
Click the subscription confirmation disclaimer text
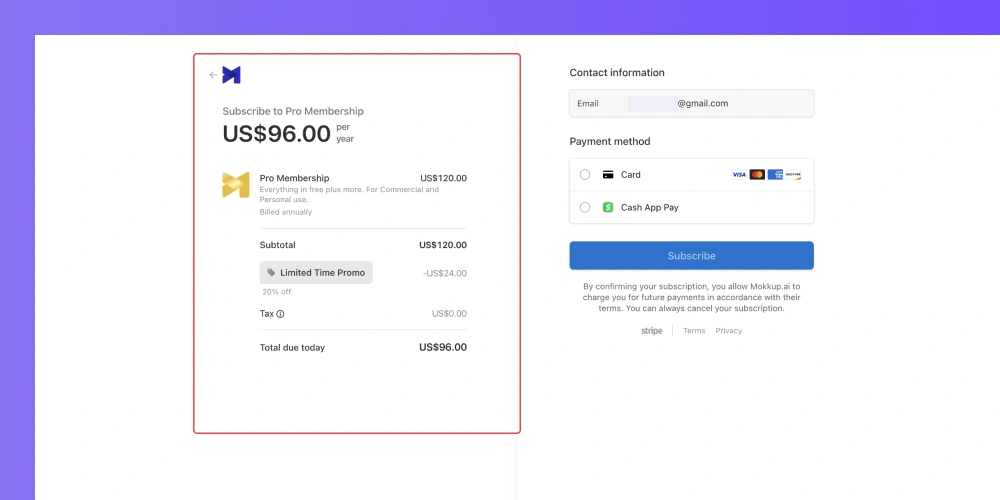tap(691, 298)
